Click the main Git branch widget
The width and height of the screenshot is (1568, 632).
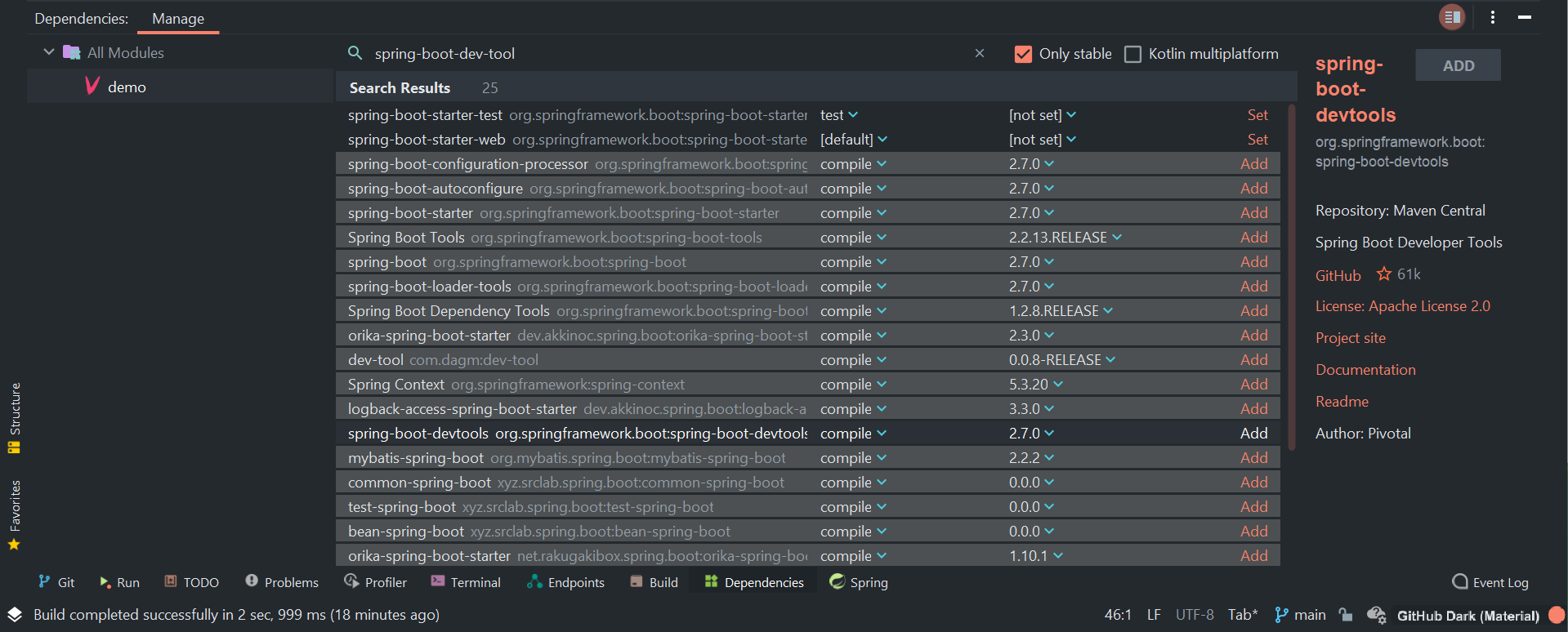point(1300,615)
